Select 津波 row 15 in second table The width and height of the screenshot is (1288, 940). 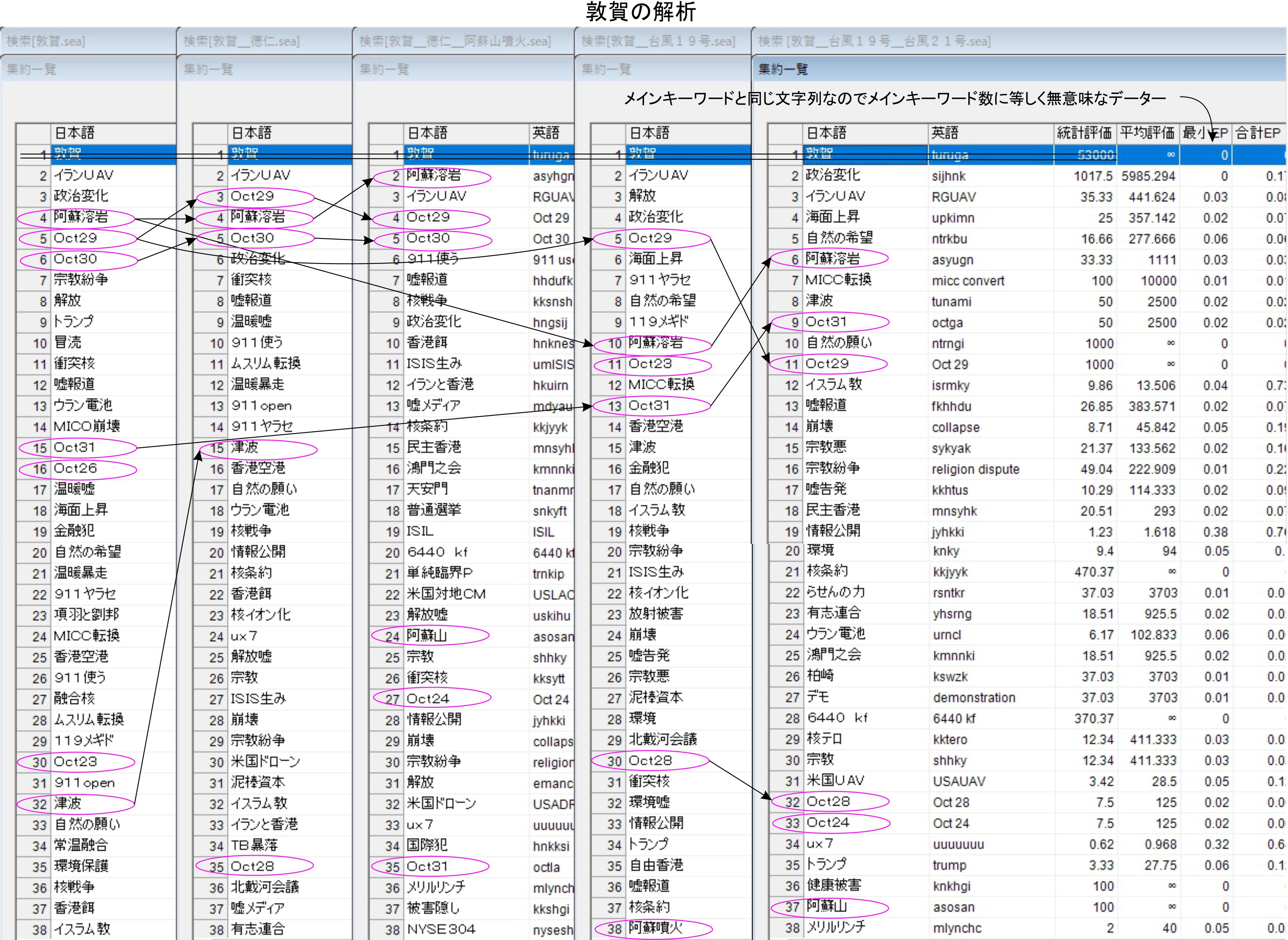tap(244, 448)
